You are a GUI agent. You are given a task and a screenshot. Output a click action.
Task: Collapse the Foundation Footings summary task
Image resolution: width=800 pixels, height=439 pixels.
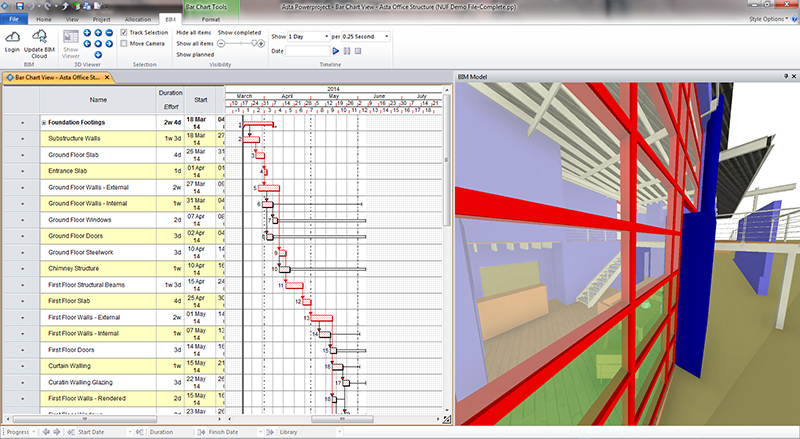44,123
